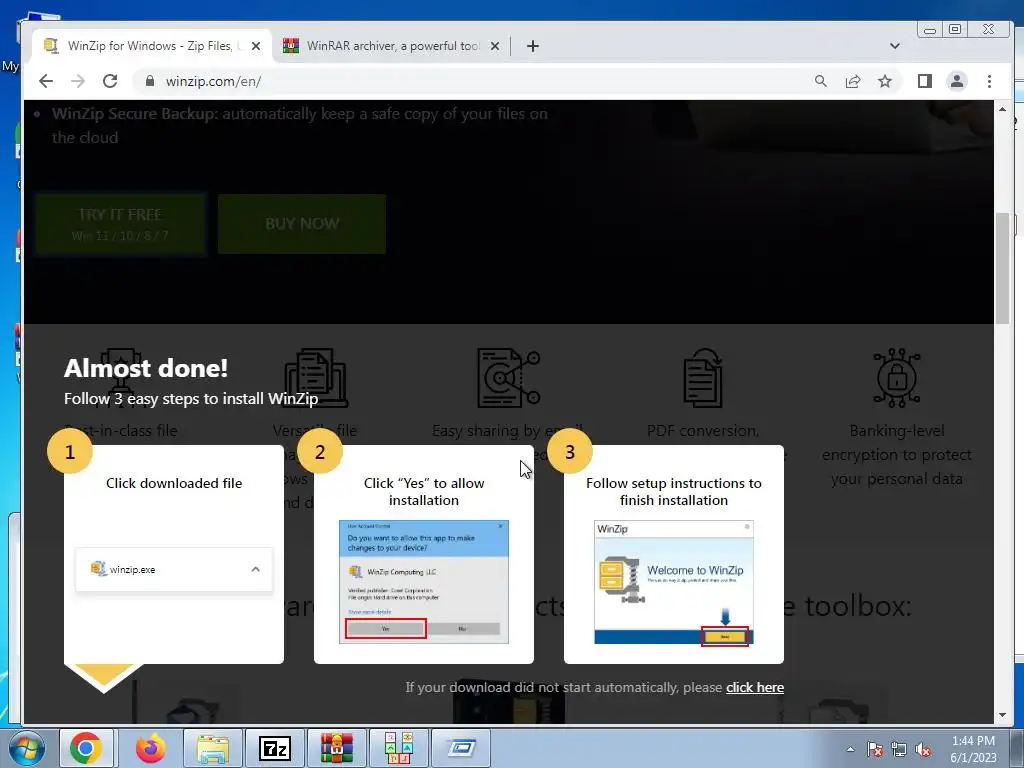
Task: Open the Chrome three-dot menu
Action: (x=989, y=81)
